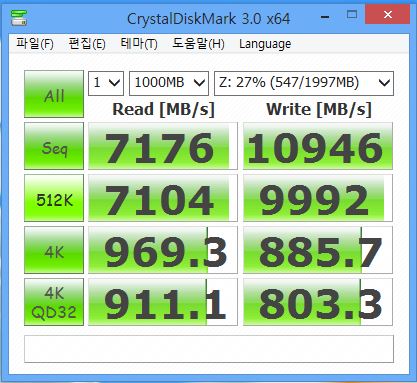
Task: Open the 도움말(H) help menu
Action: (199, 44)
